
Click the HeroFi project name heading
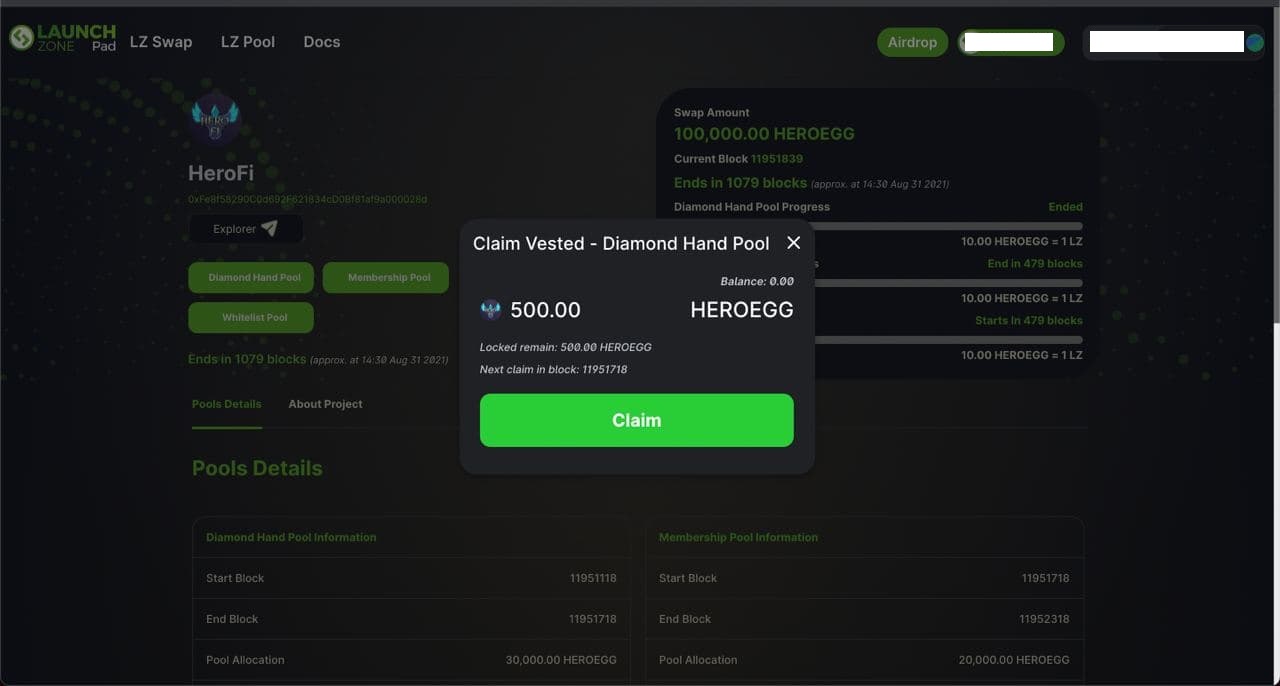tap(221, 173)
